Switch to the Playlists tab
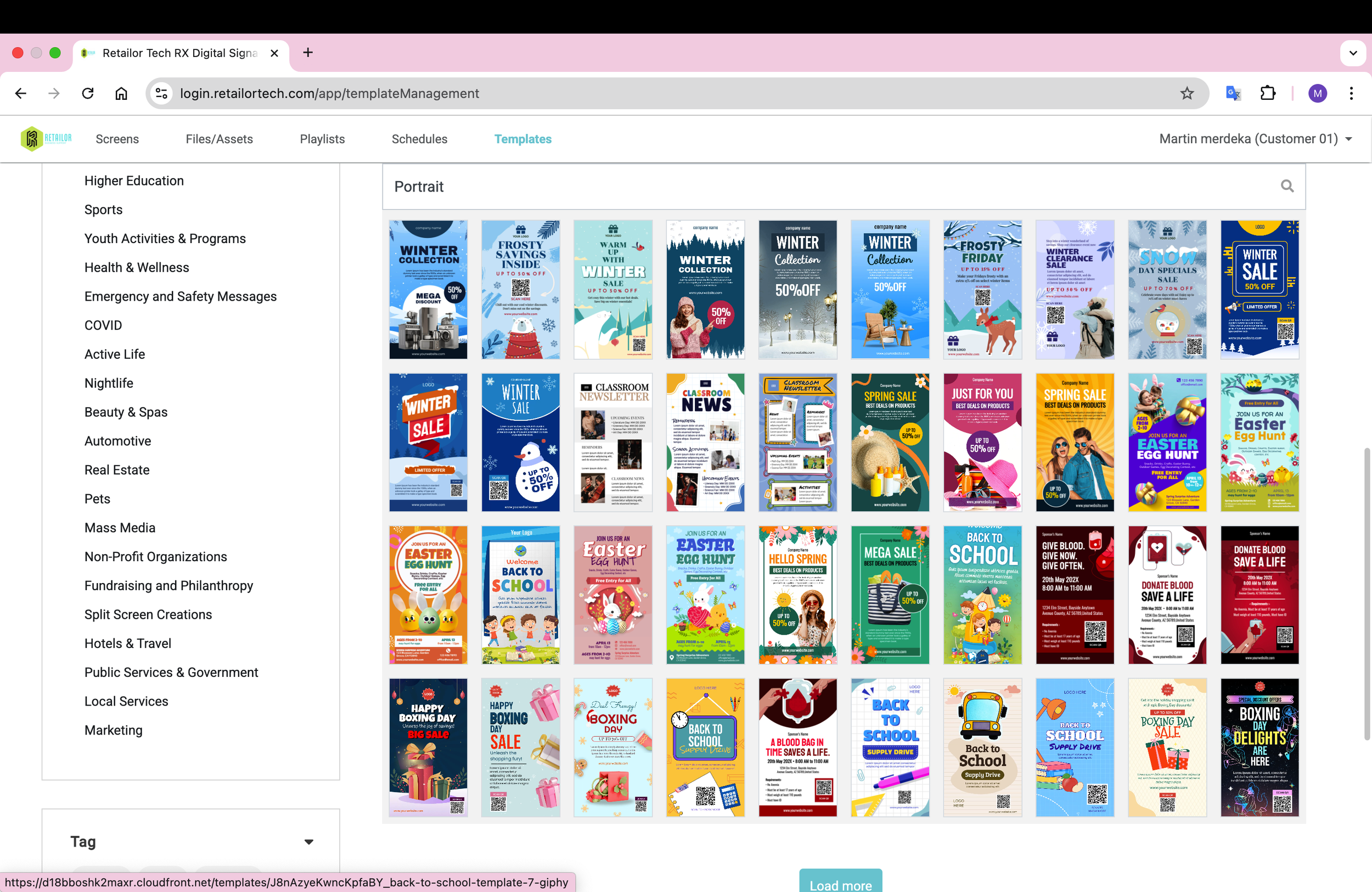This screenshot has width=1372, height=892. (322, 139)
